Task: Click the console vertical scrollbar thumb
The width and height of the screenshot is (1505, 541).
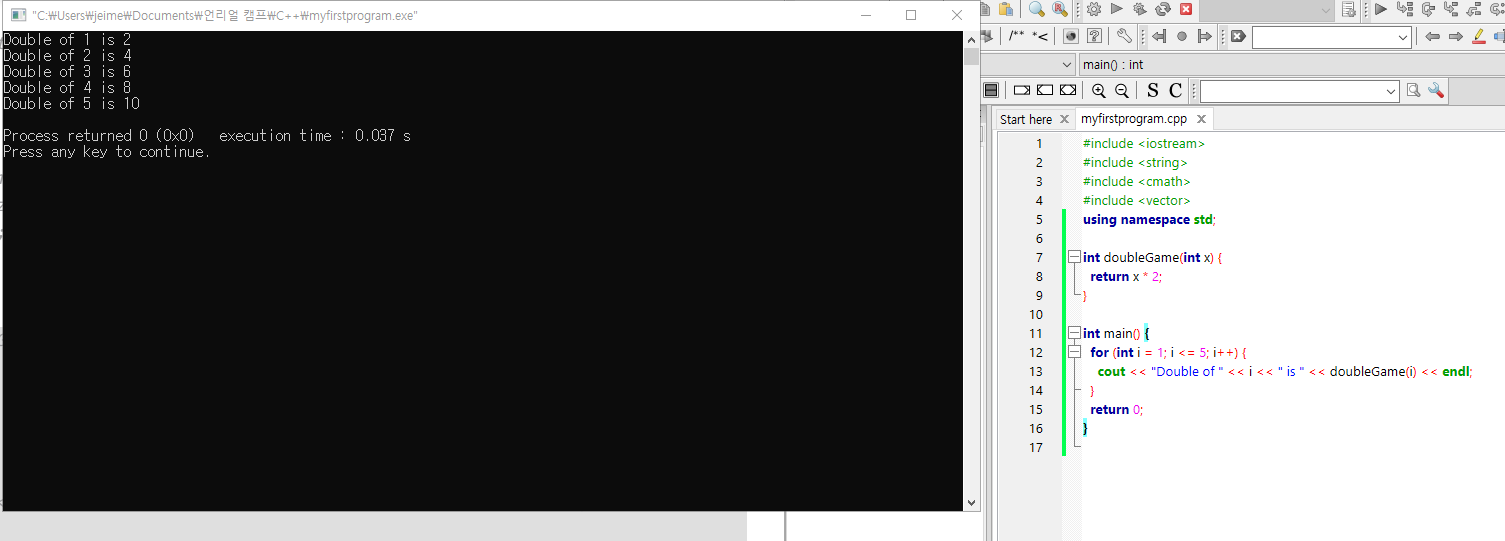Action: (x=971, y=56)
